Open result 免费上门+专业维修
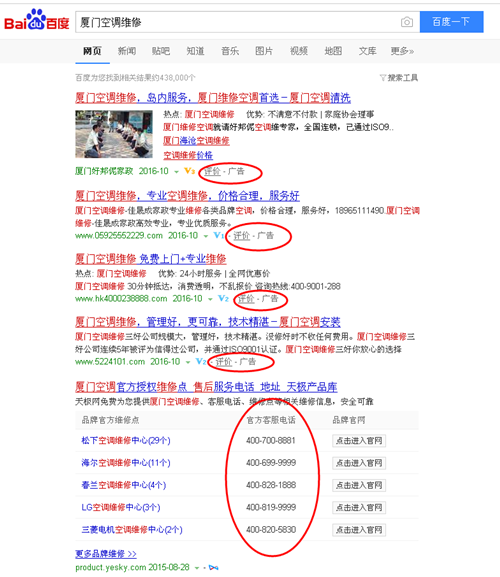500x577 pixels. [x=150, y=259]
